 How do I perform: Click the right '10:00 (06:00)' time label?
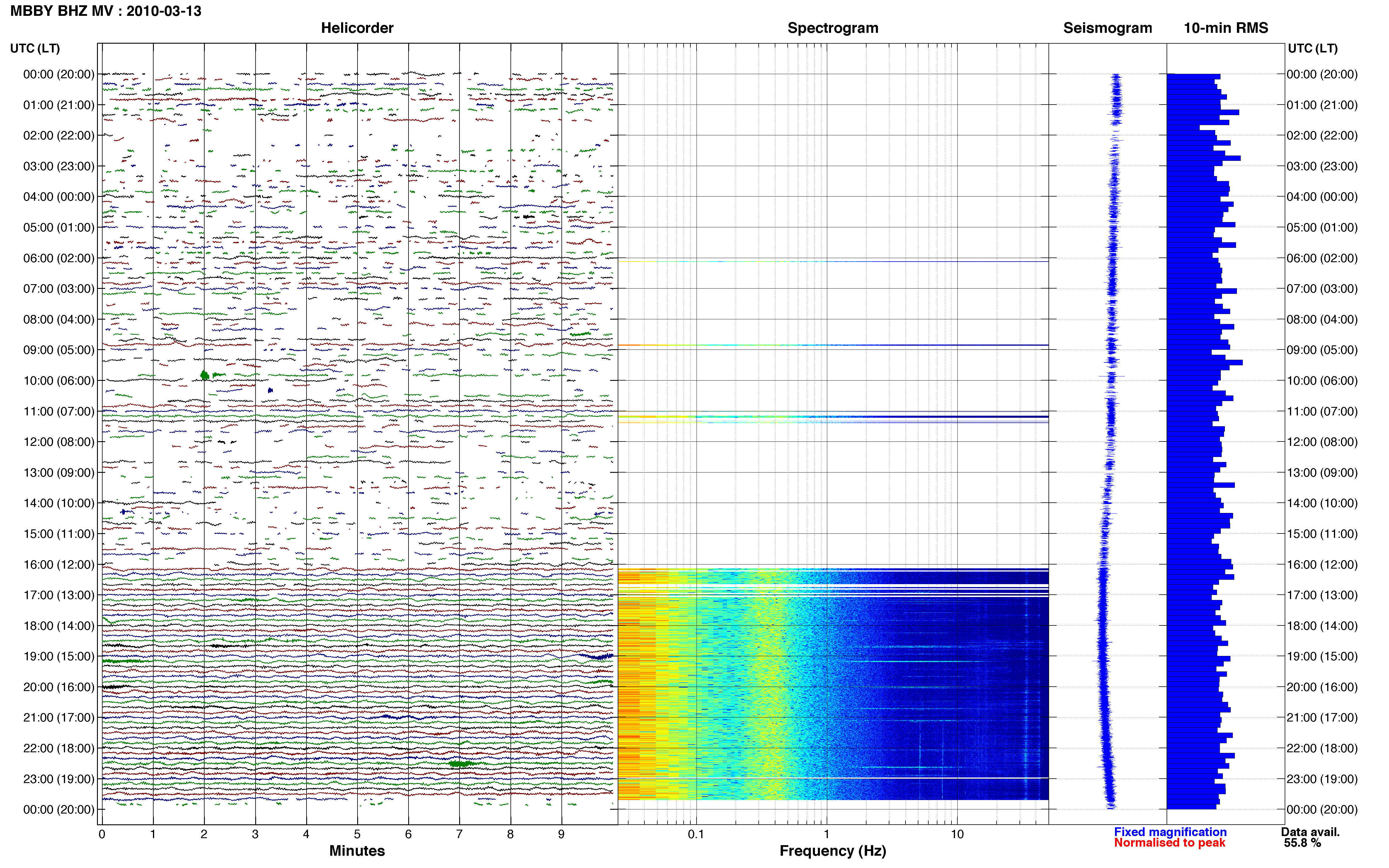(x=1322, y=381)
